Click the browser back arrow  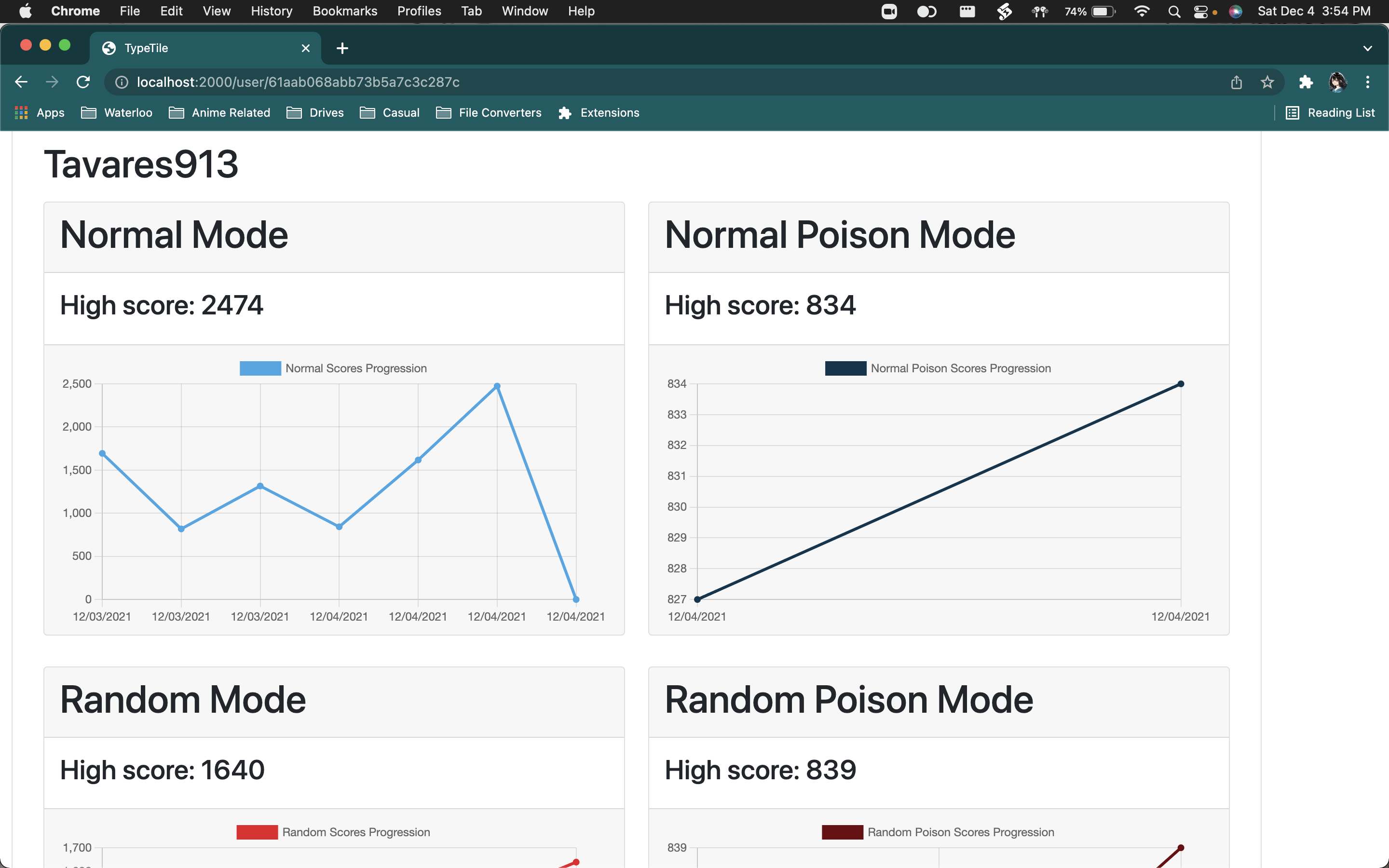(x=21, y=82)
